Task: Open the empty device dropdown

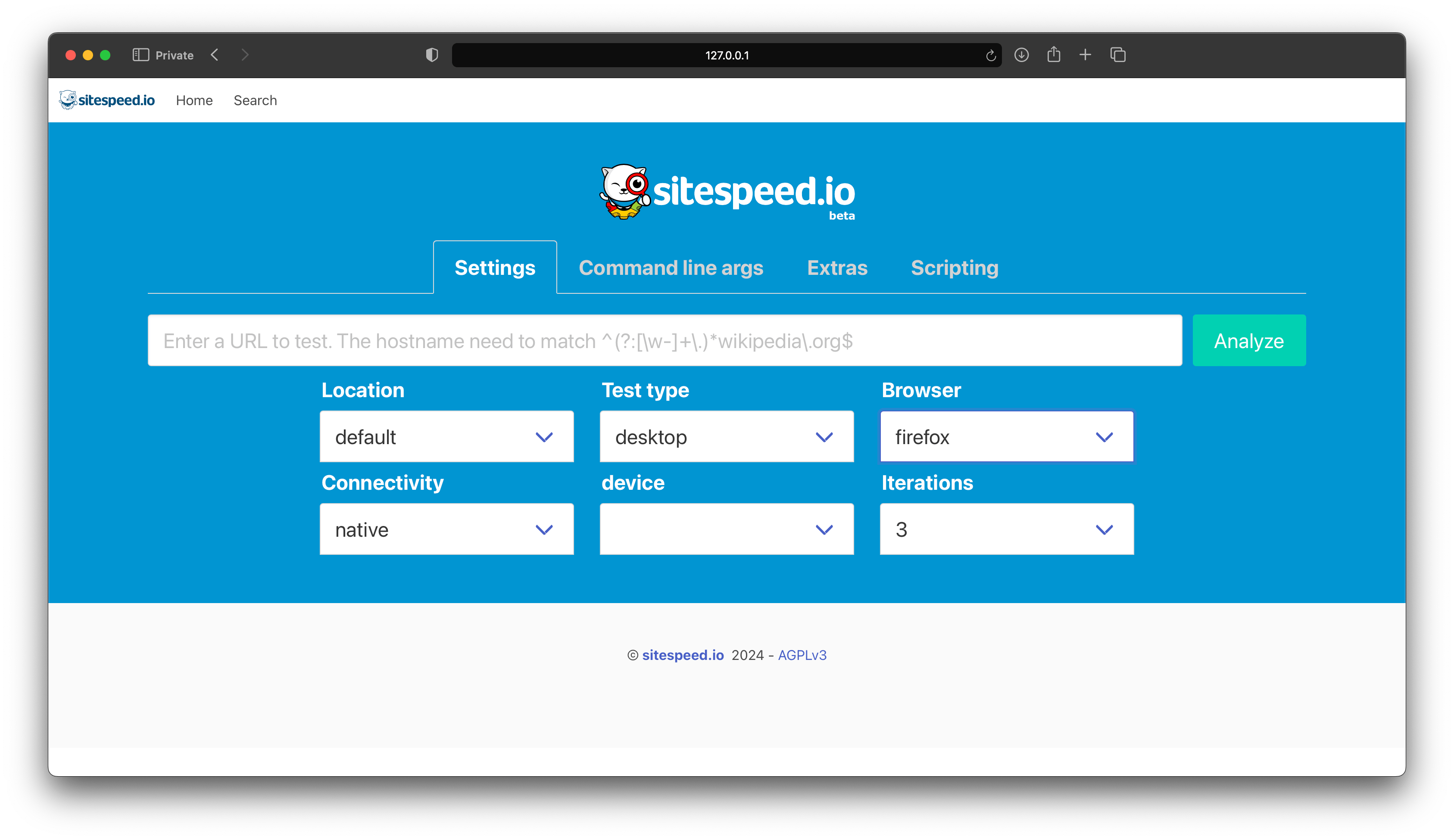Action: (727, 529)
